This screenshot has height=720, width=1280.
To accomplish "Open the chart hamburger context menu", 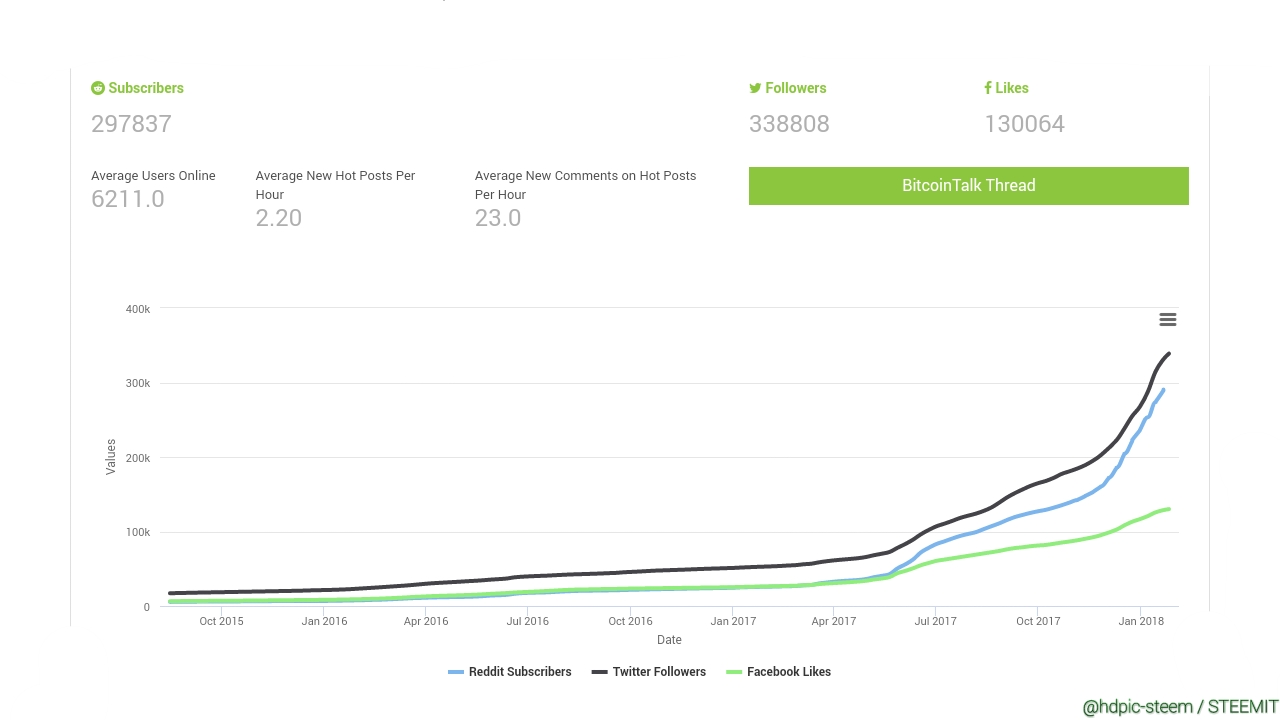I will click(1167, 320).
